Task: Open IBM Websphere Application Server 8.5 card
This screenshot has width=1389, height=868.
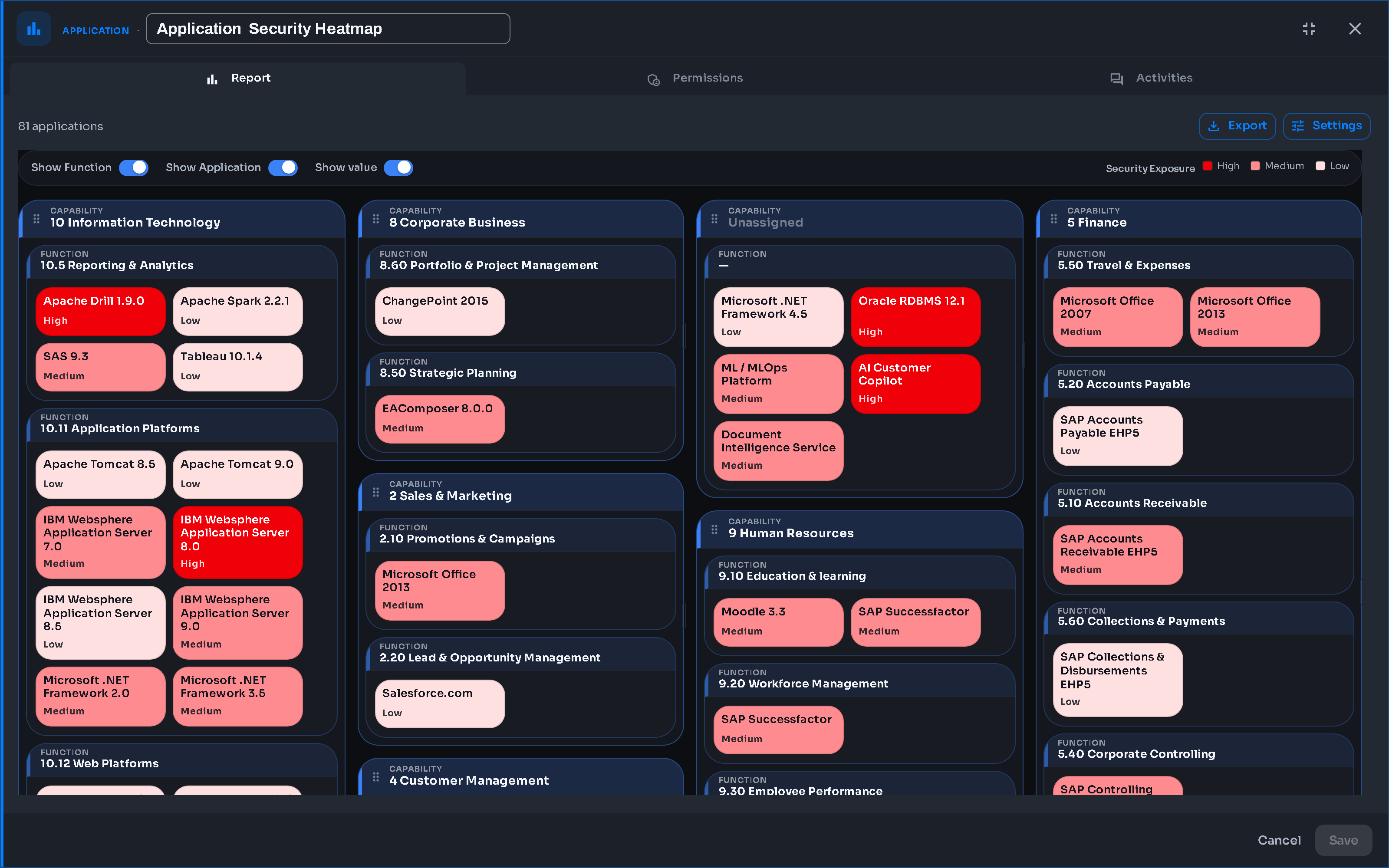Action: tap(100, 622)
